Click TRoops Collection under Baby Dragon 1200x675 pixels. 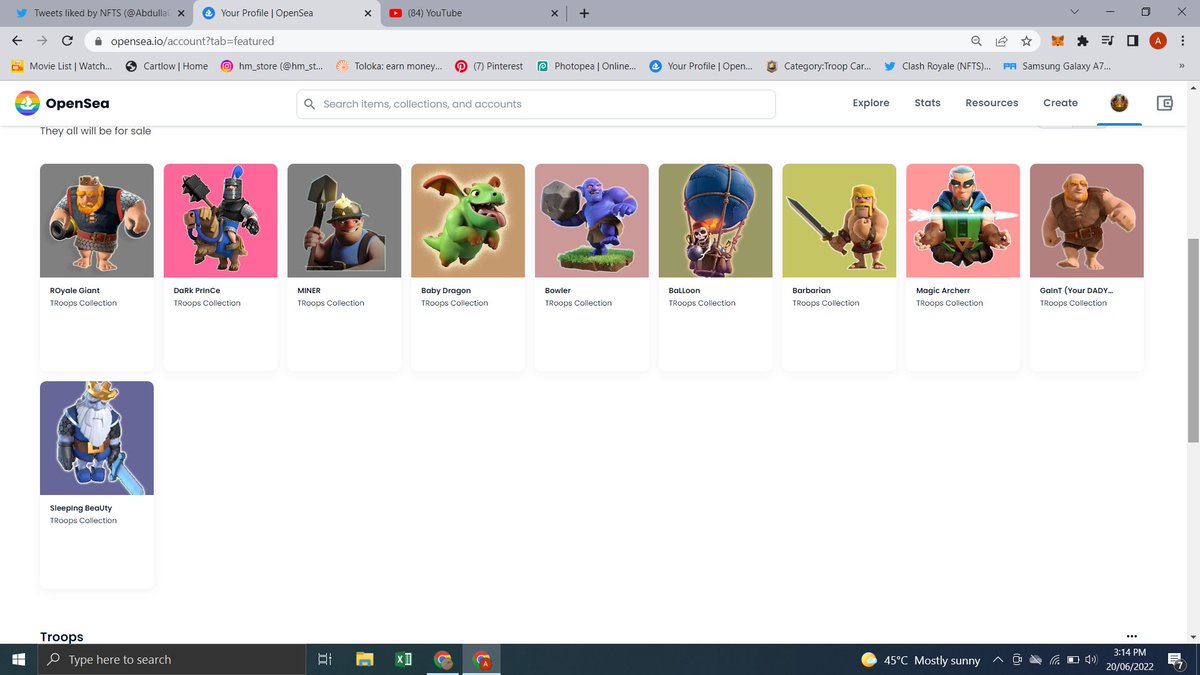[455, 303]
